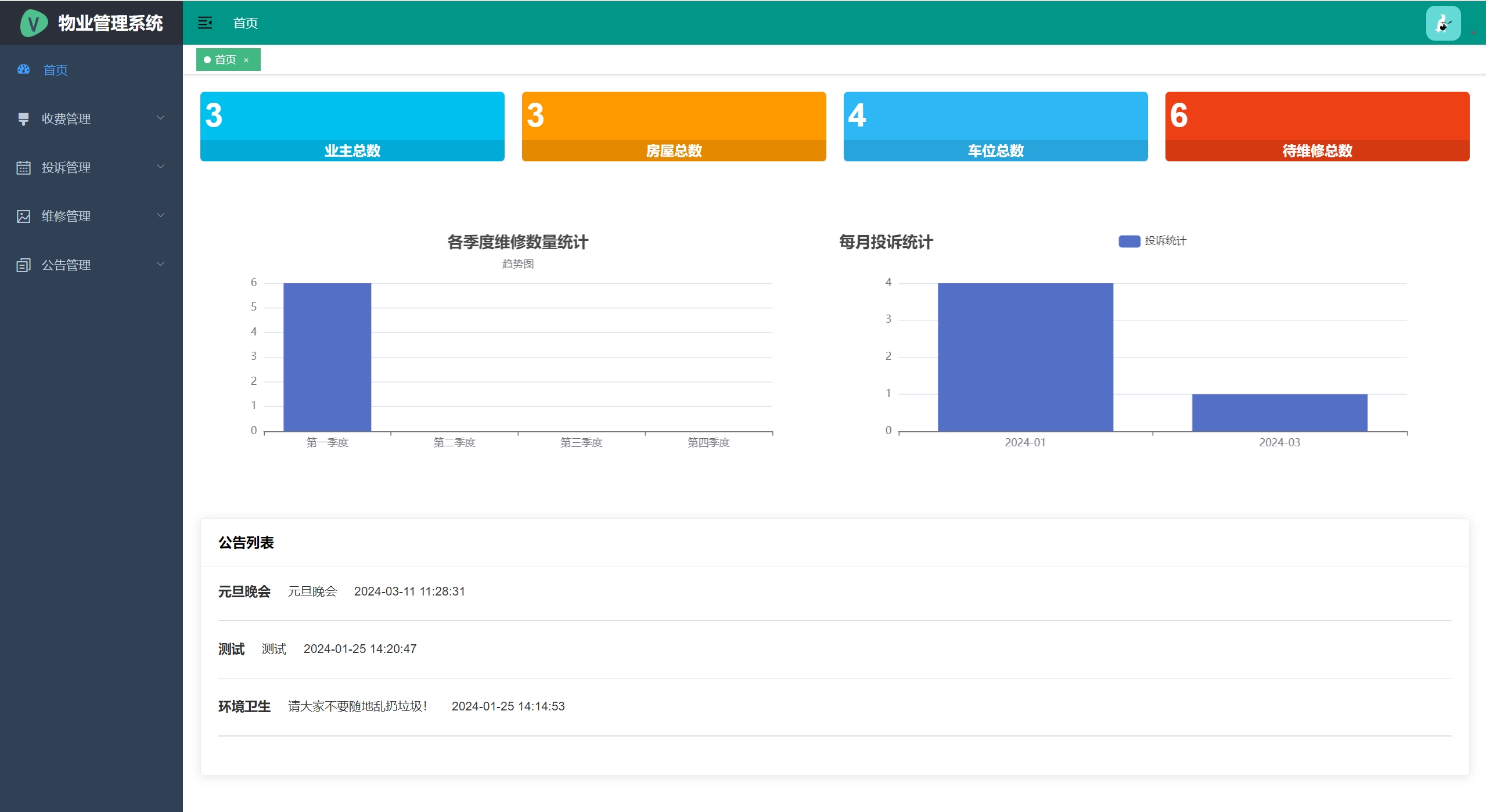Click the dashboard icon beside 首页
Image resolution: width=1486 pixels, height=812 pixels.
pyautogui.click(x=23, y=70)
